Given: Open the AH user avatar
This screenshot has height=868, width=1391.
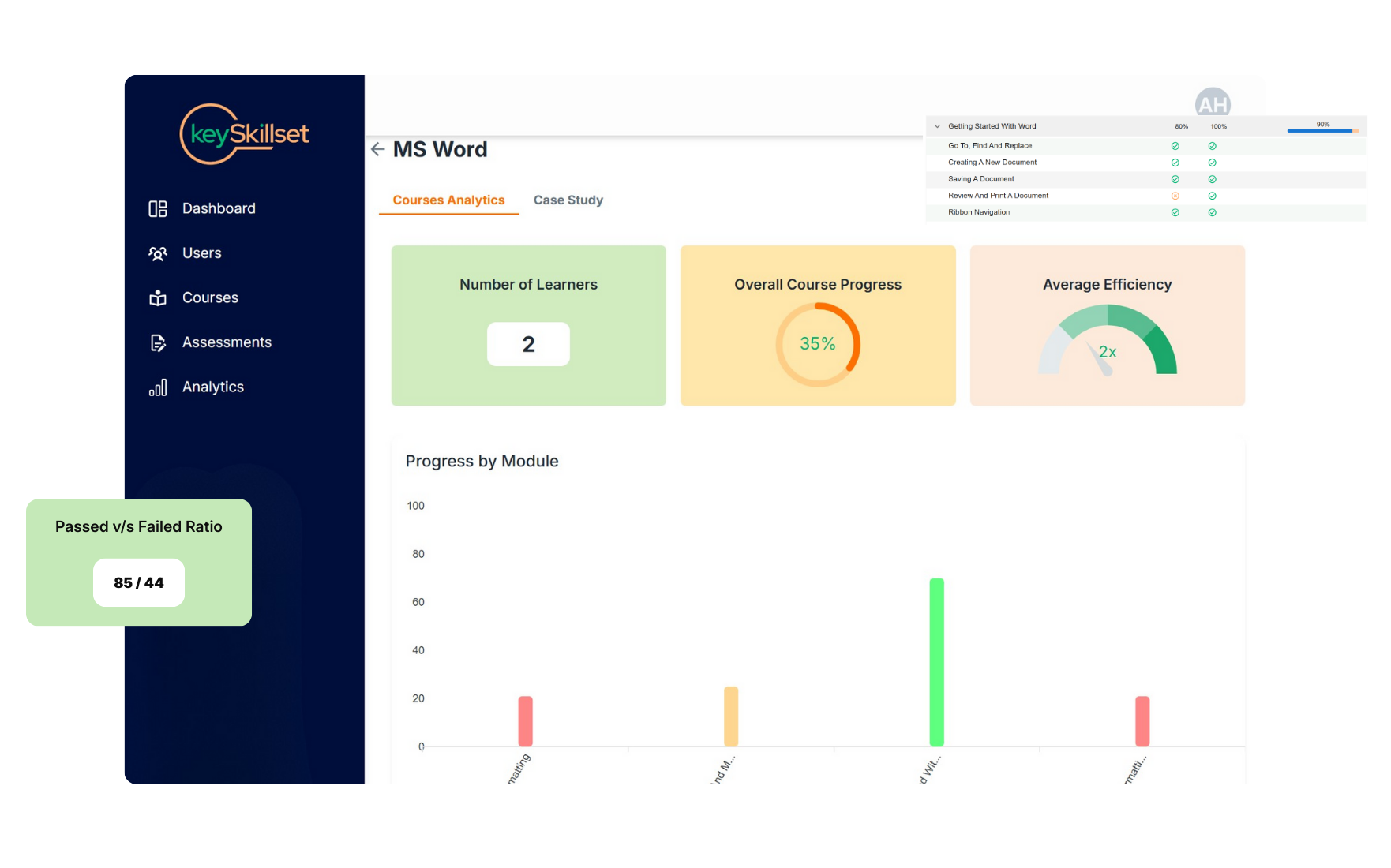Looking at the screenshot, I should pyautogui.click(x=1213, y=103).
